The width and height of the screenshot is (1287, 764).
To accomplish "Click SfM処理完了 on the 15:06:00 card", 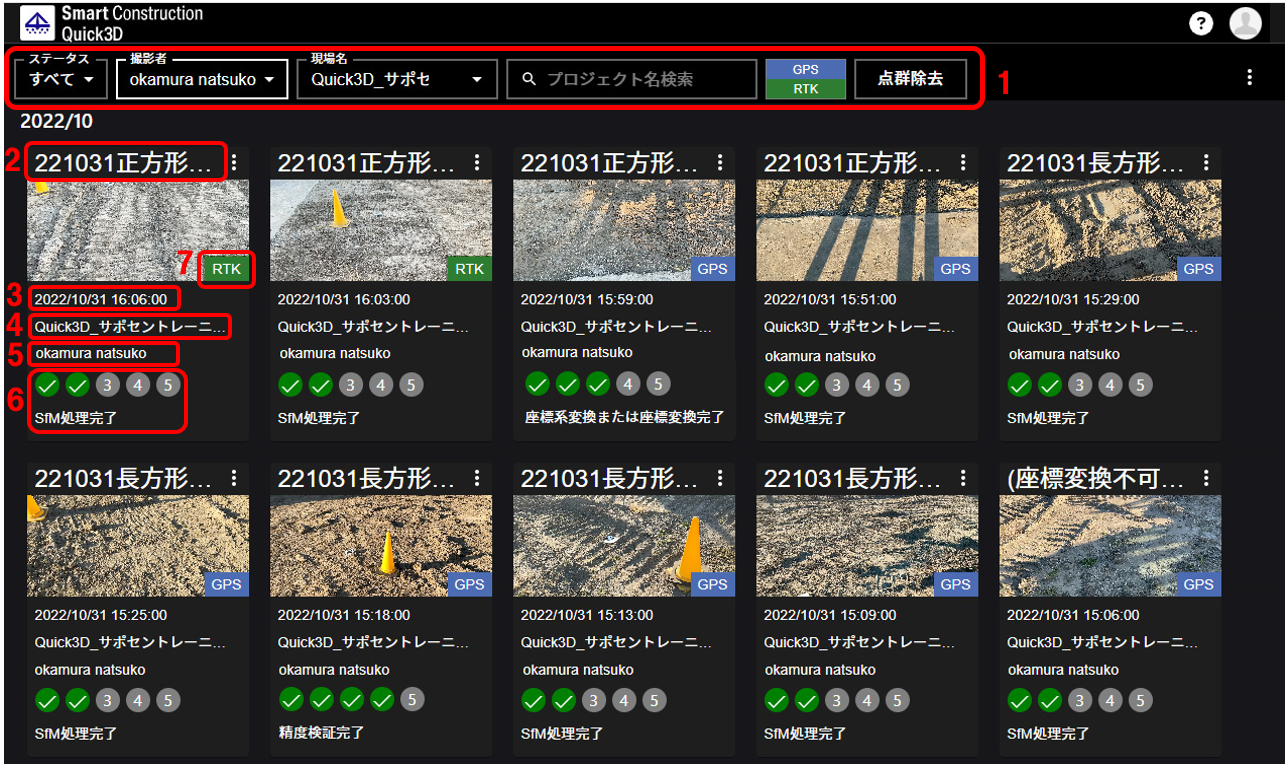I will point(1048,735).
